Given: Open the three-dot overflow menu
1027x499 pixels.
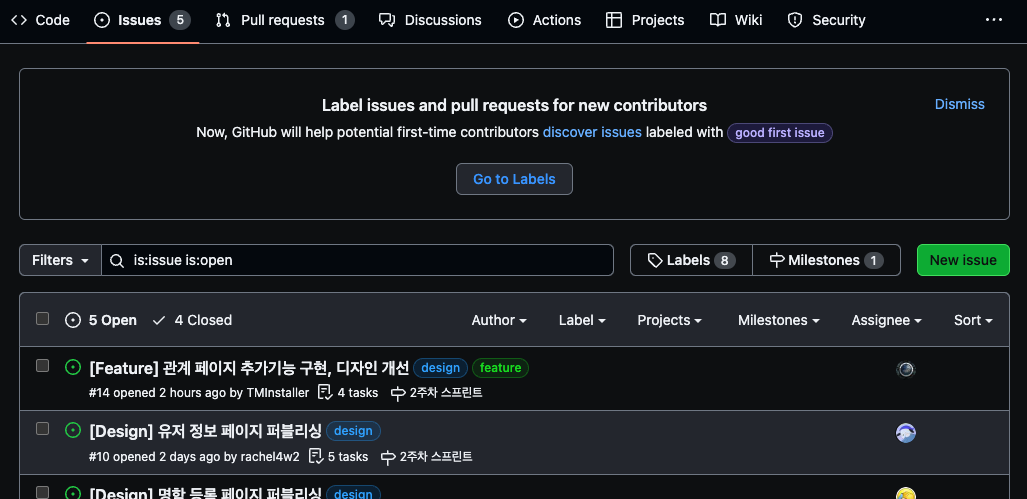Looking at the screenshot, I should (x=994, y=20).
